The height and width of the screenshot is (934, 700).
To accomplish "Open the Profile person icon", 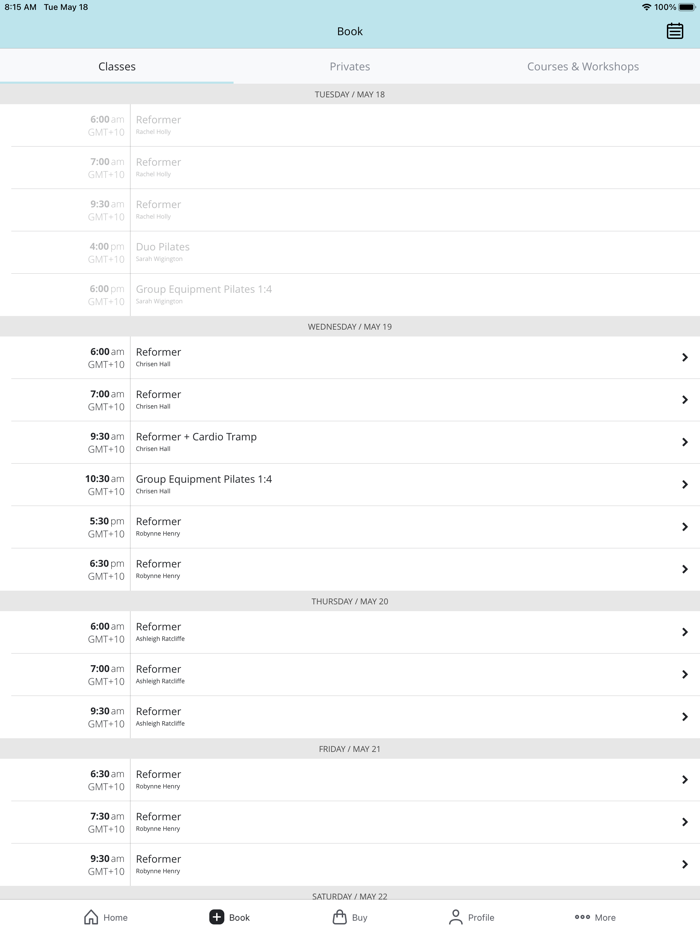I will click(456, 917).
